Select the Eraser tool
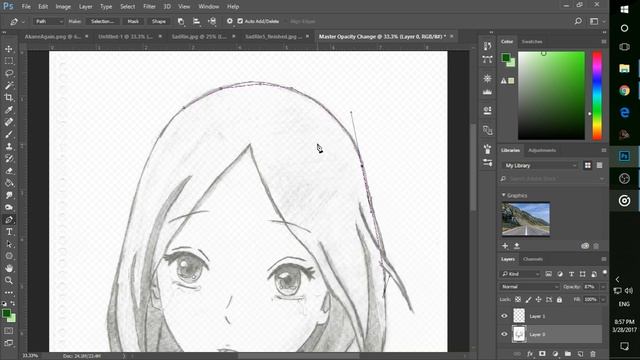This screenshot has height=360, width=640. [9, 171]
